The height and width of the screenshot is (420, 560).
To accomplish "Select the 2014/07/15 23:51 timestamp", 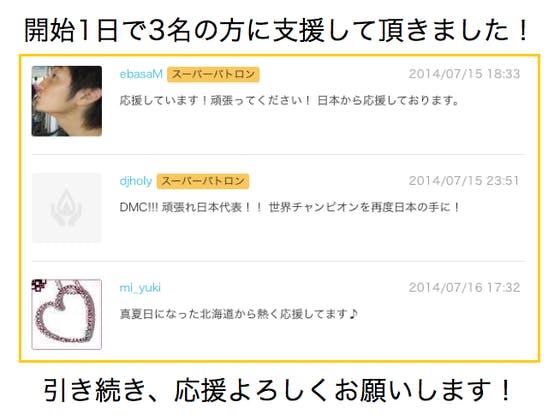I will coord(464,181).
